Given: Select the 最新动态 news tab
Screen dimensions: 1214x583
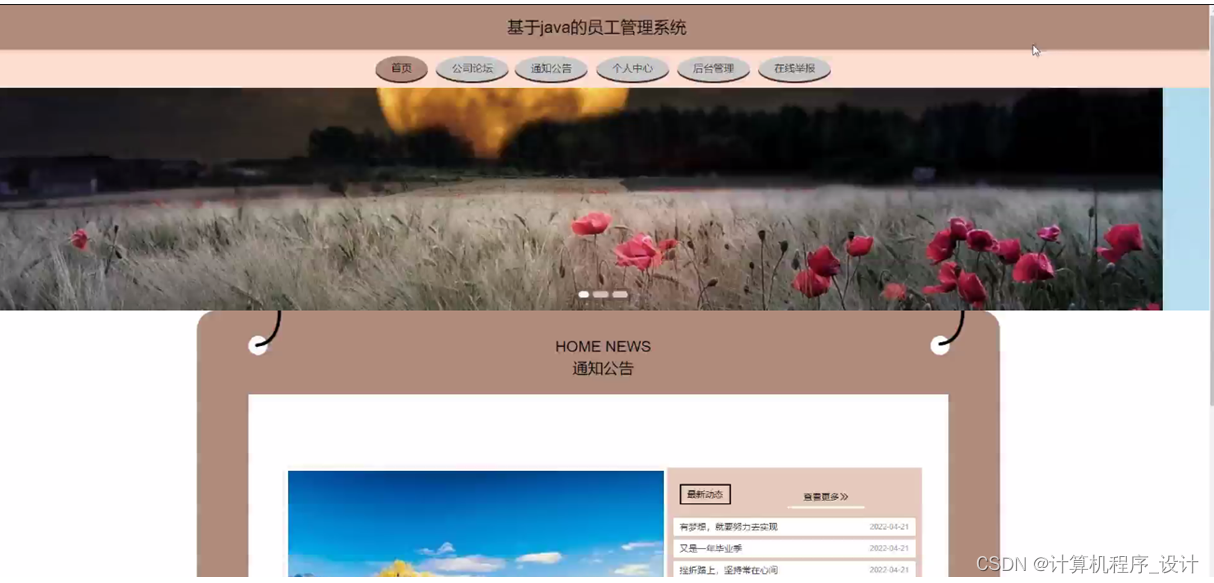Looking at the screenshot, I should coord(703,494).
